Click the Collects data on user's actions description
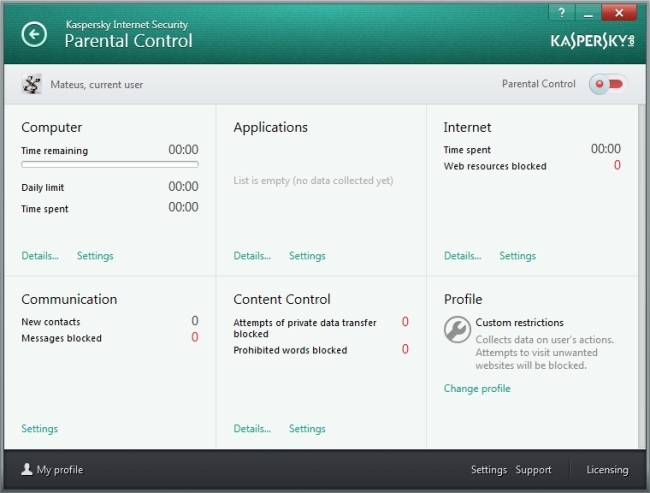The width and height of the screenshot is (650, 493). [545, 353]
